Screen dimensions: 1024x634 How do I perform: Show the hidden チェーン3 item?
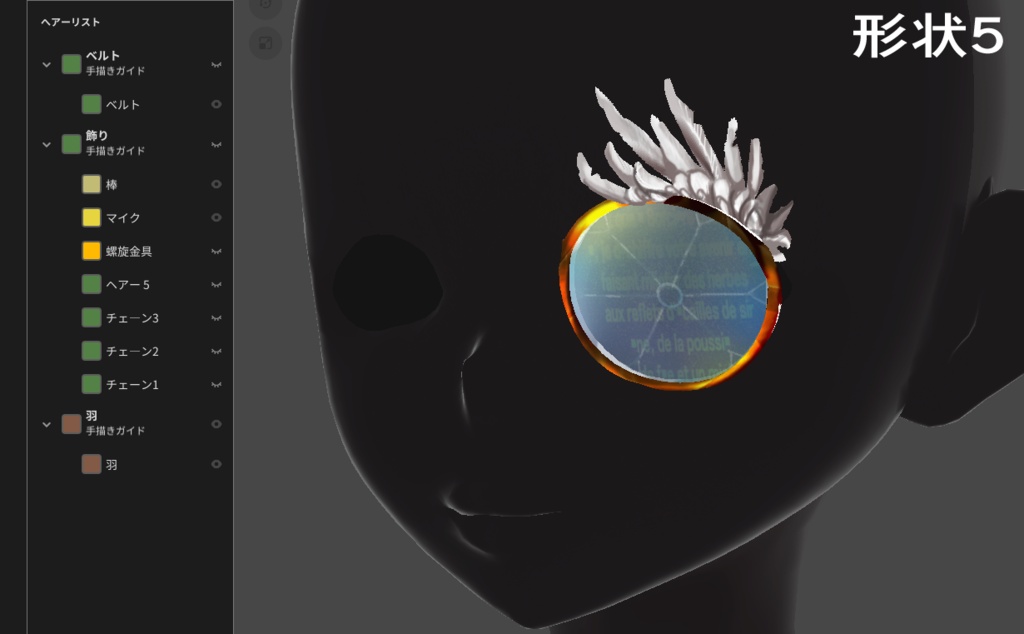[x=216, y=318]
